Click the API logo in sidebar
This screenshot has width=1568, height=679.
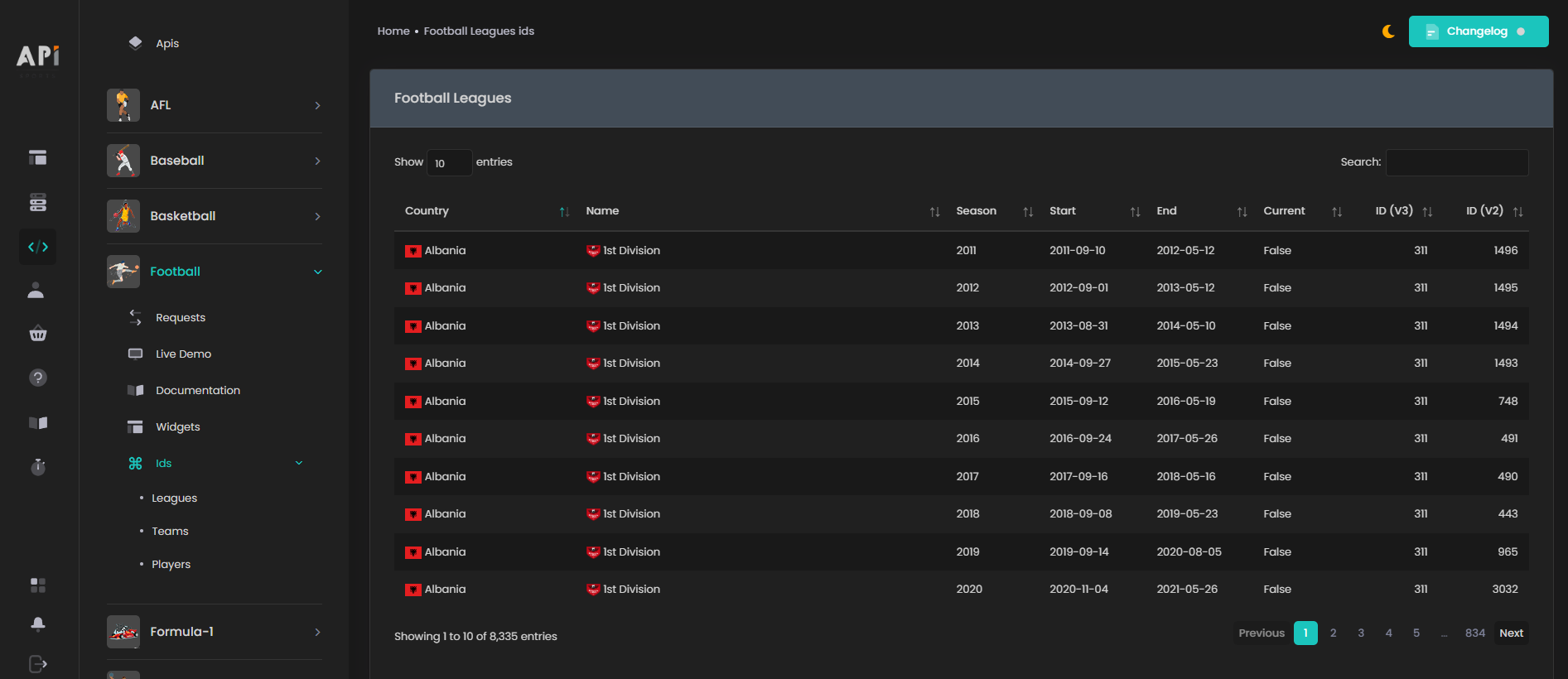[x=38, y=55]
